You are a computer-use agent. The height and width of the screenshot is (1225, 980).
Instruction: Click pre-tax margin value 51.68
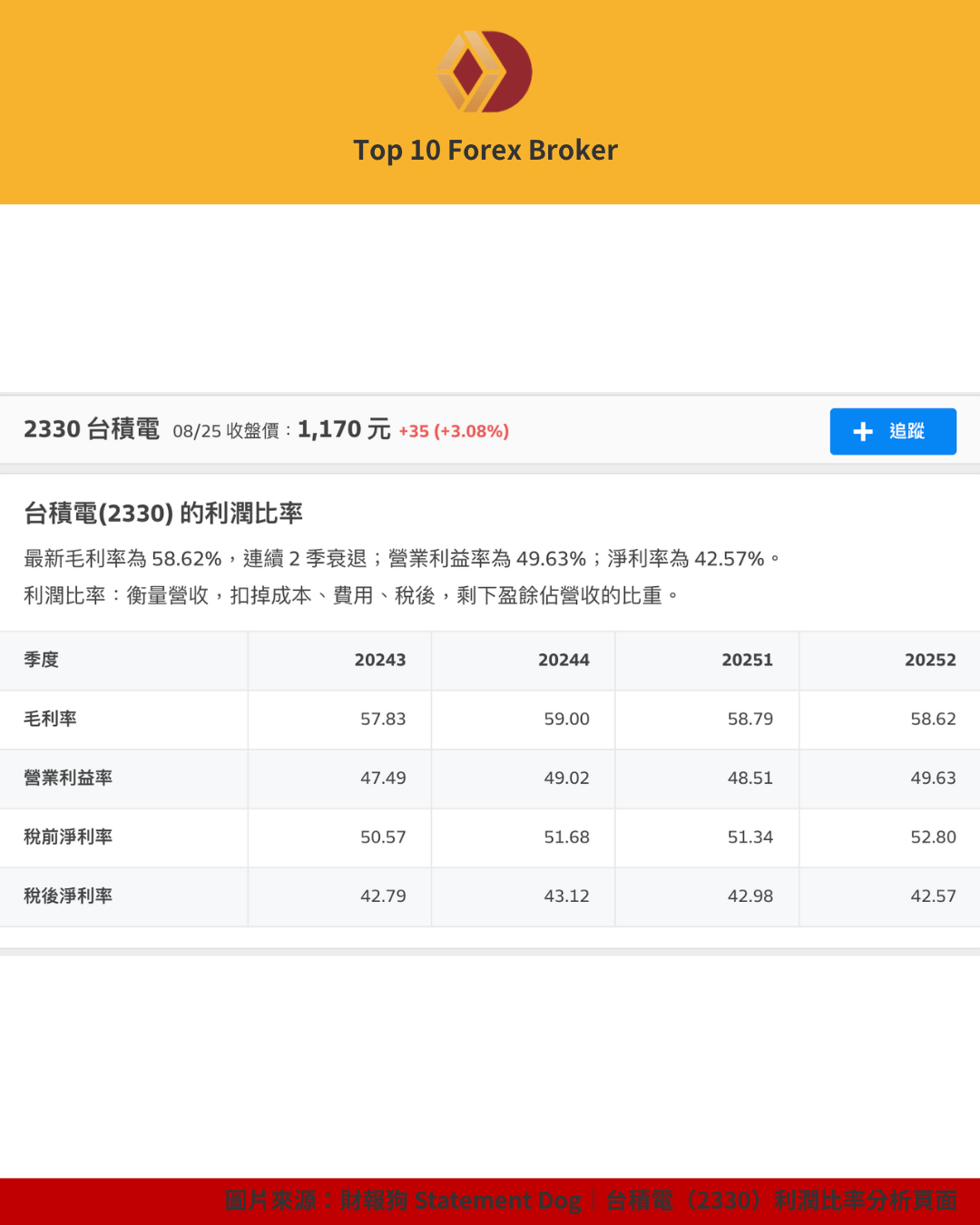coord(566,838)
